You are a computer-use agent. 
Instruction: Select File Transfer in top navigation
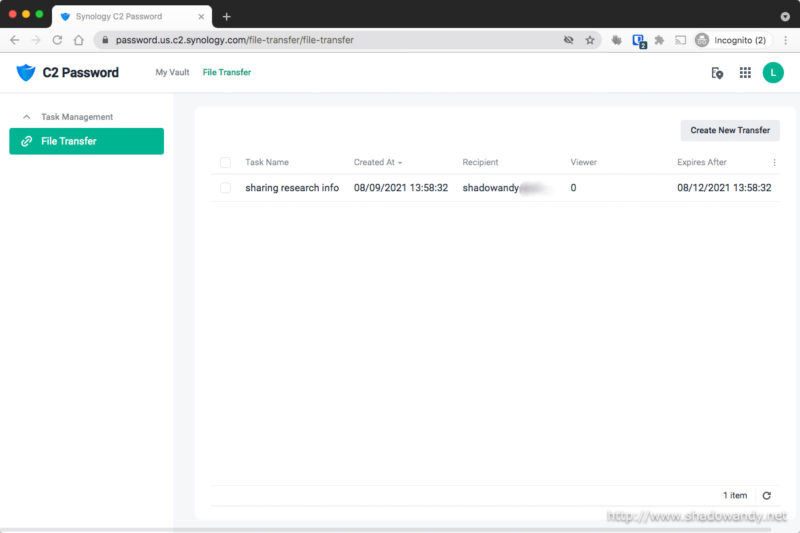pos(227,73)
